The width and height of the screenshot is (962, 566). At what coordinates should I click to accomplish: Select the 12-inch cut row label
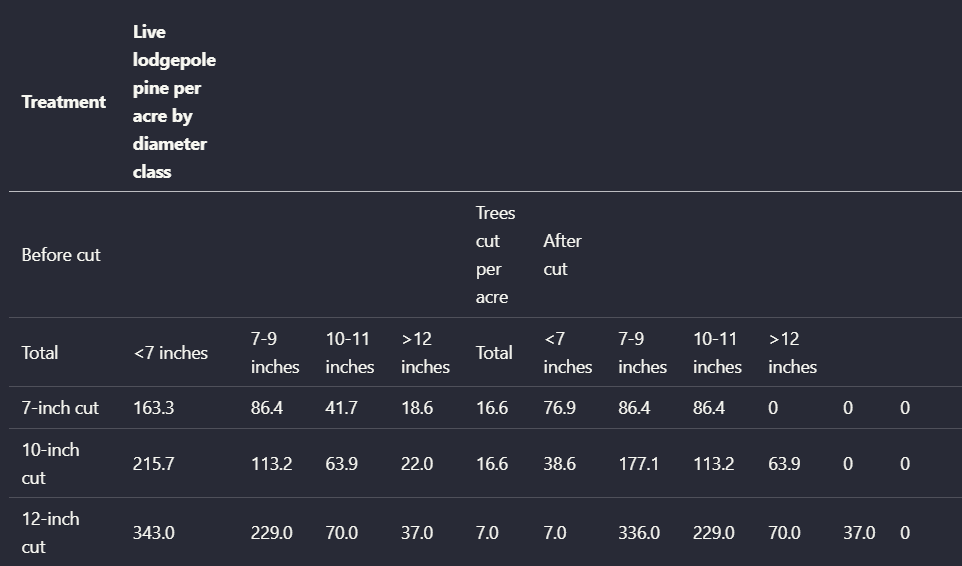(50, 533)
